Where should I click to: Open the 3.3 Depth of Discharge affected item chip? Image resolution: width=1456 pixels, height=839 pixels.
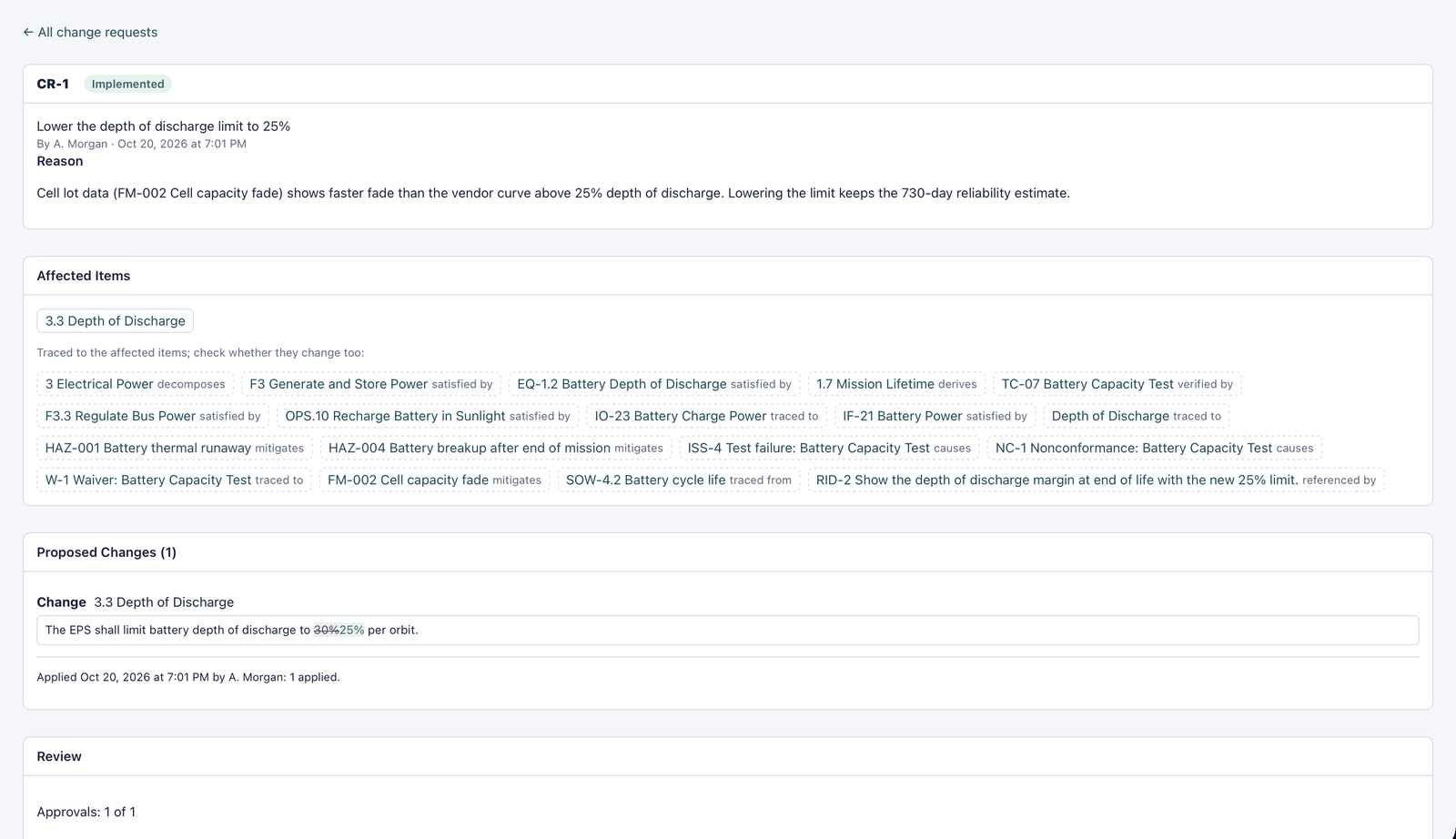[x=115, y=320]
